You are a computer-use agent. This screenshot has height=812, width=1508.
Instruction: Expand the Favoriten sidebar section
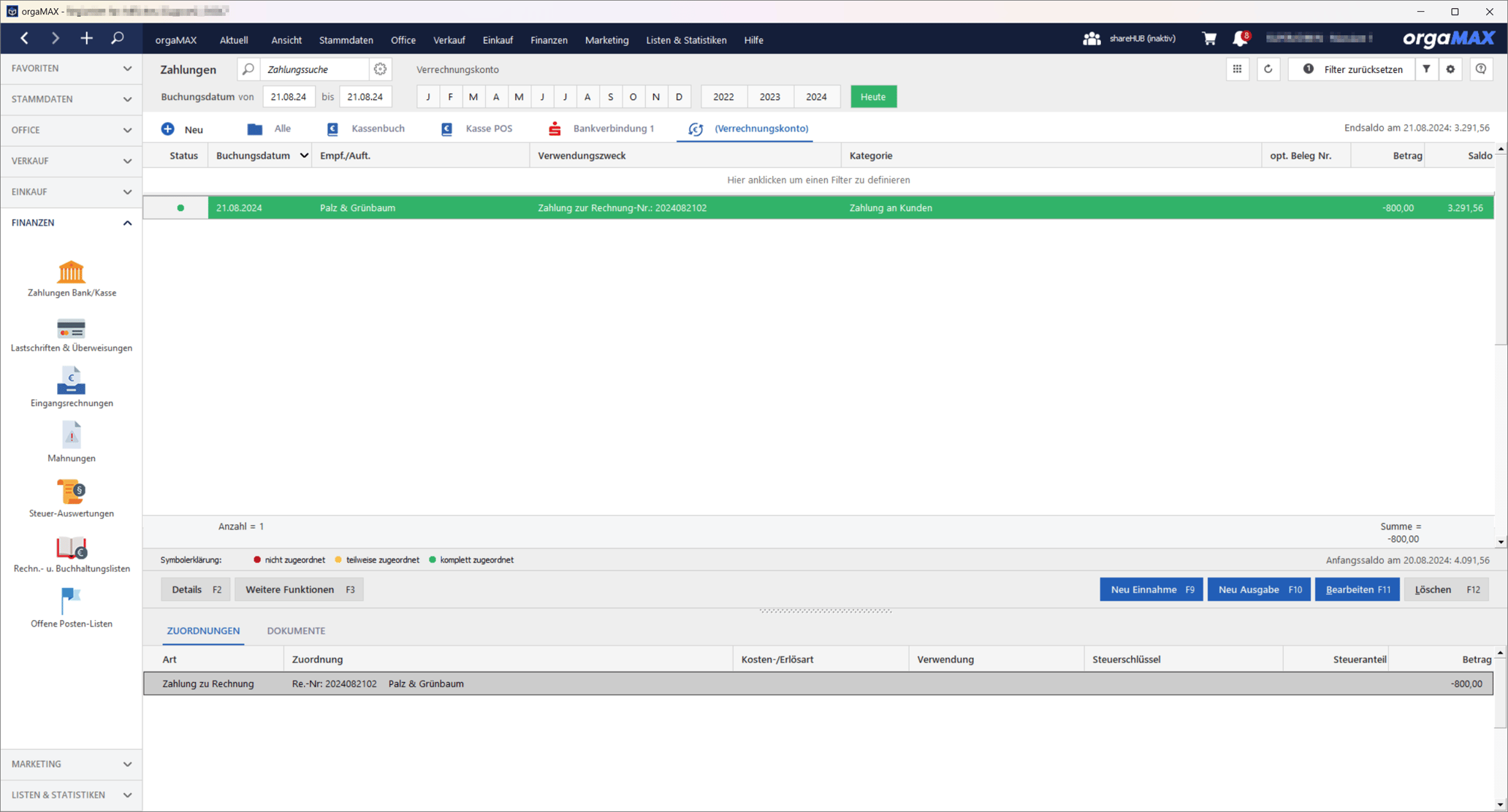[71, 68]
